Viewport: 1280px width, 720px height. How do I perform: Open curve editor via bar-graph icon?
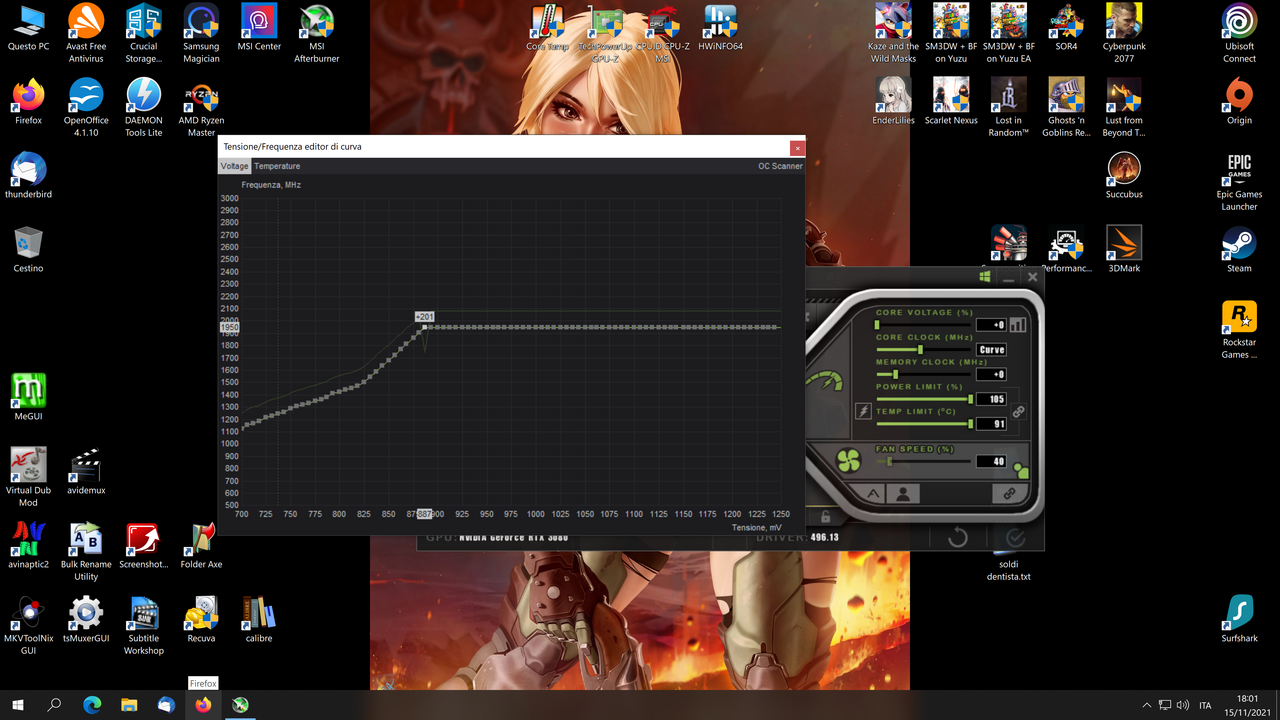point(1018,325)
